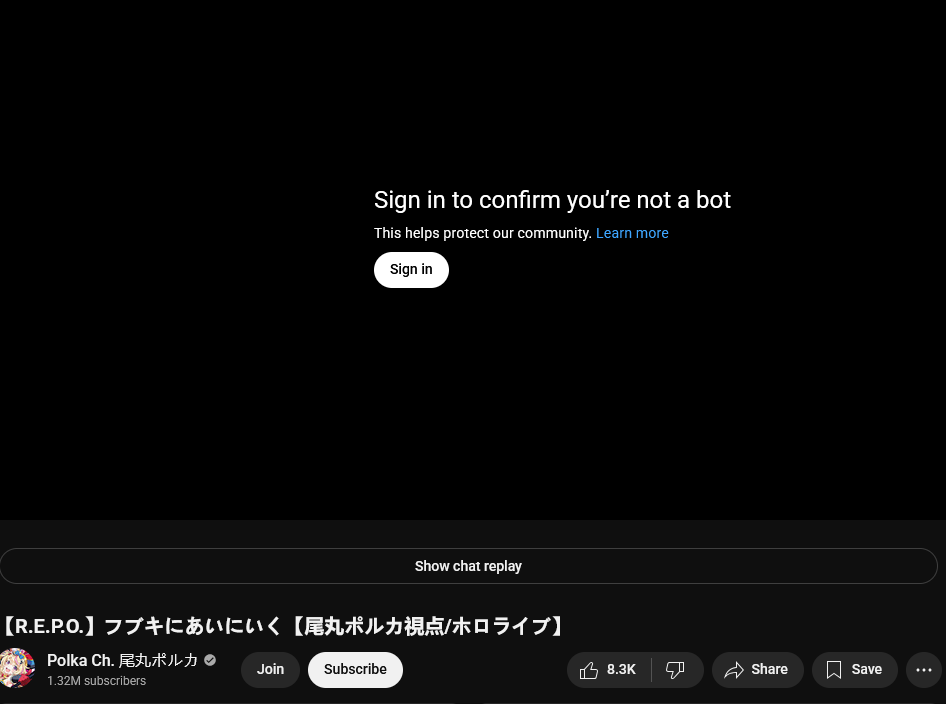Join the channel membership
Viewport: 946px width, 704px height.
click(x=270, y=670)
